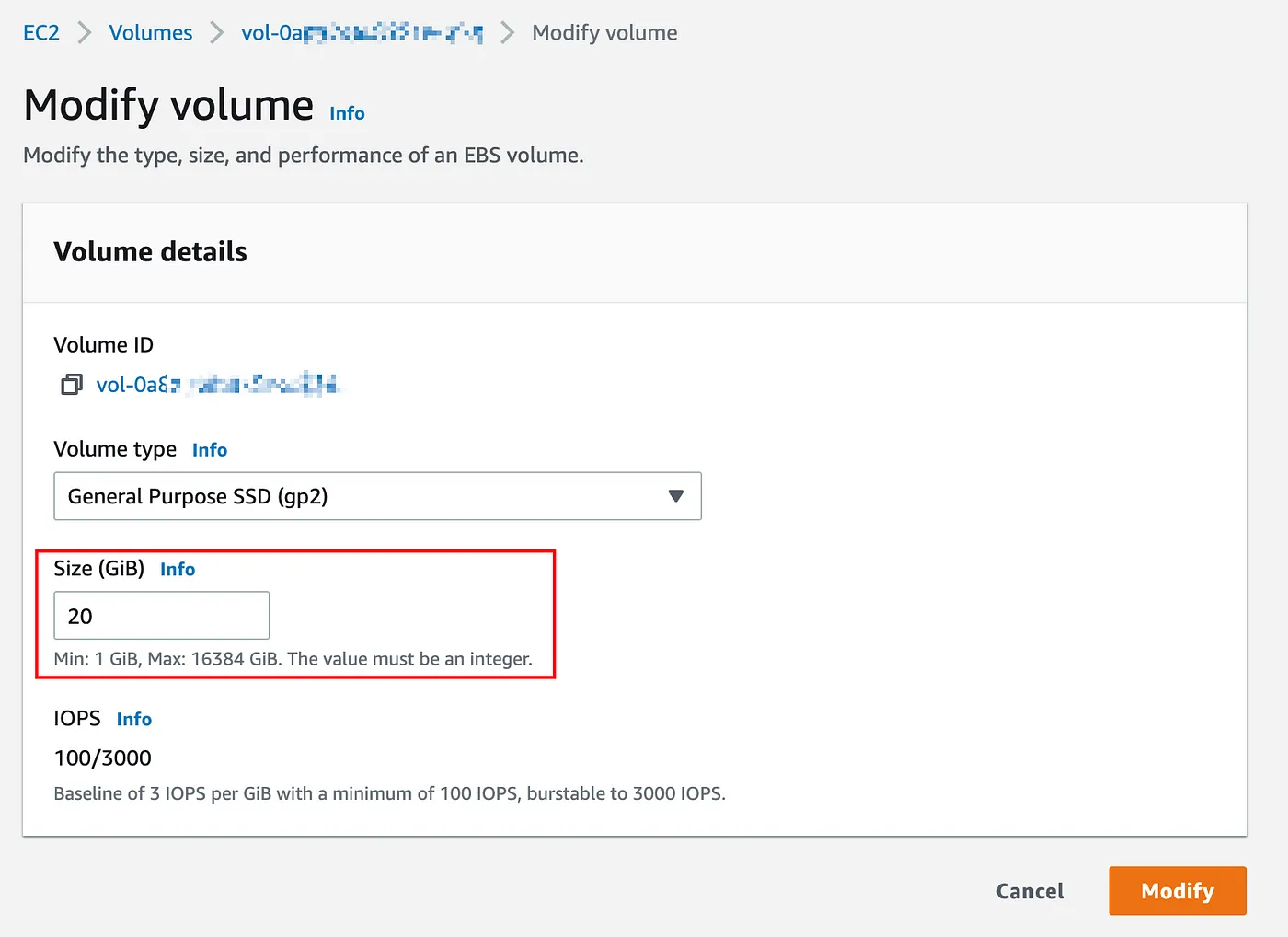Click the Modify volume page title

pos(167,104)
